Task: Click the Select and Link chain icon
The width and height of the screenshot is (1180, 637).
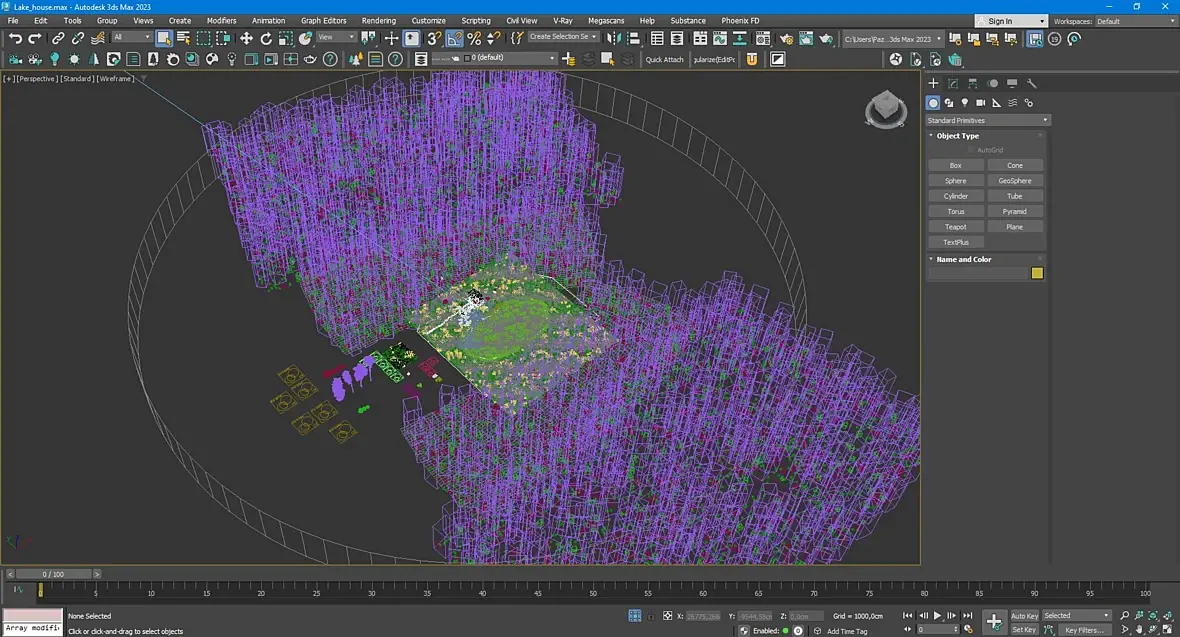Action: coord(58,38)
